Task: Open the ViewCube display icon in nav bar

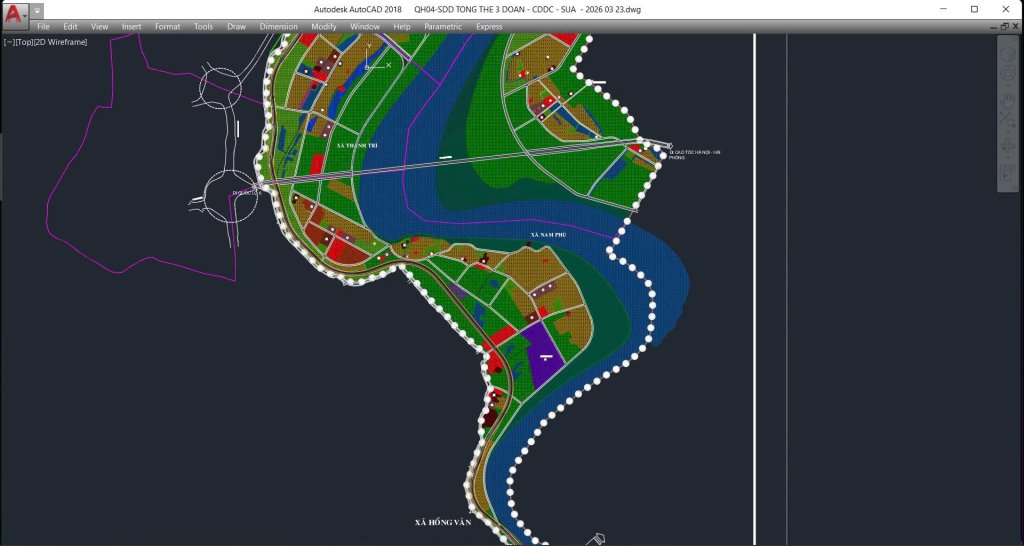Action: pyautogui.click(x=1007, y=52)
